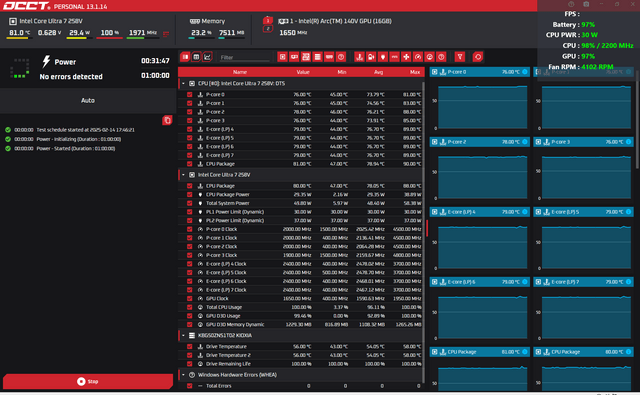The width and height of the screenshot is (640, 395).
Task: Click the blue dot on P-core 2 graph
Action: [525, 142]
